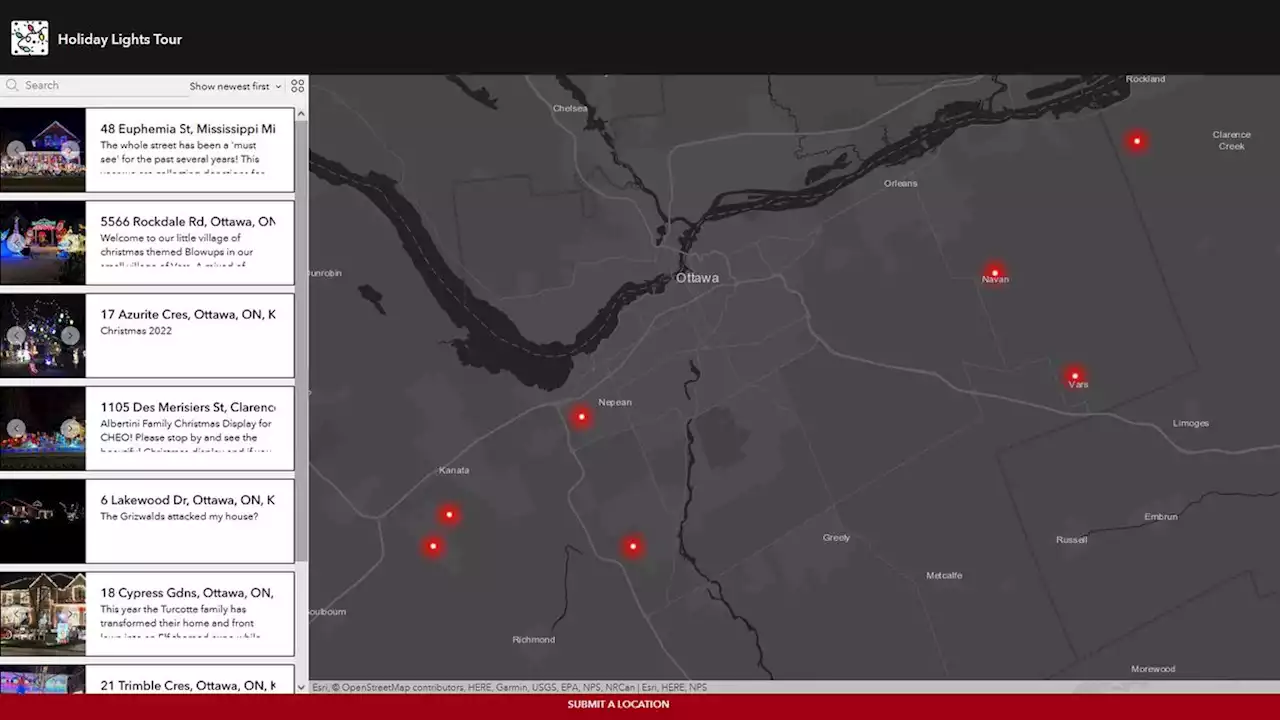The image size is (1280, 720).
Task: Click the 'Kanata' label on the map
Action: tap(454, 470)
